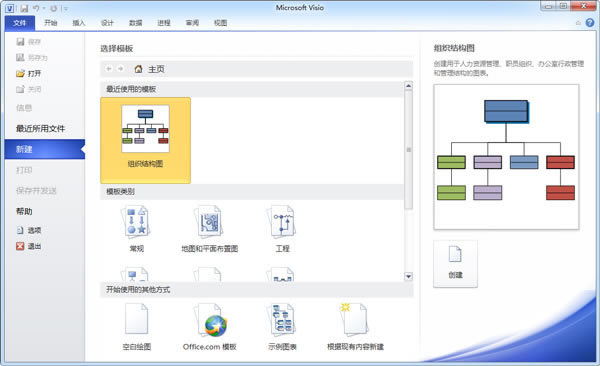Image resolution: width=600 pixels, height=366 pixels.
Task: Click the minimize ribbon caret icon
Action: coord(578,23)
